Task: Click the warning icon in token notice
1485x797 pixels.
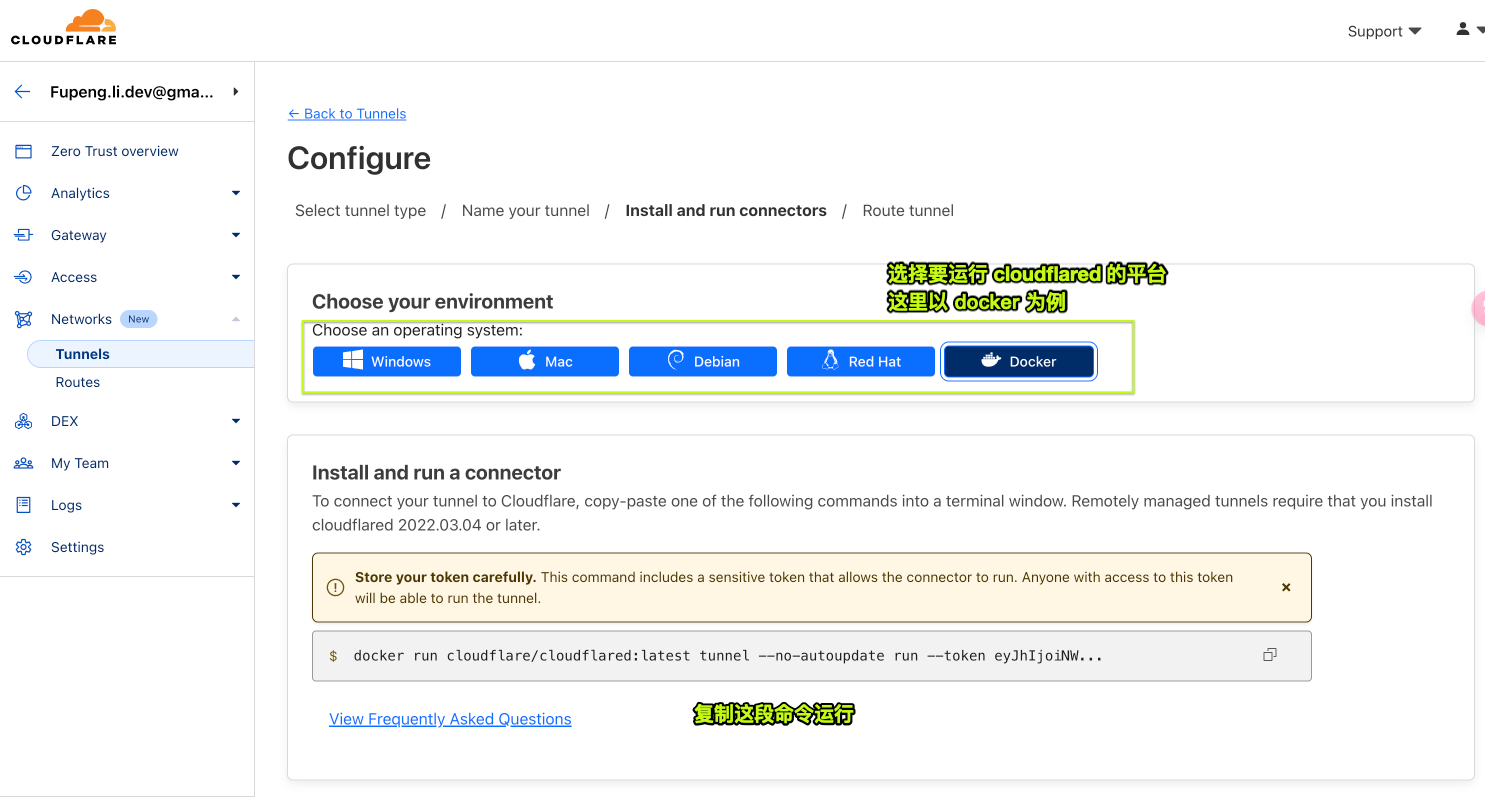Action: pos(335,587)
